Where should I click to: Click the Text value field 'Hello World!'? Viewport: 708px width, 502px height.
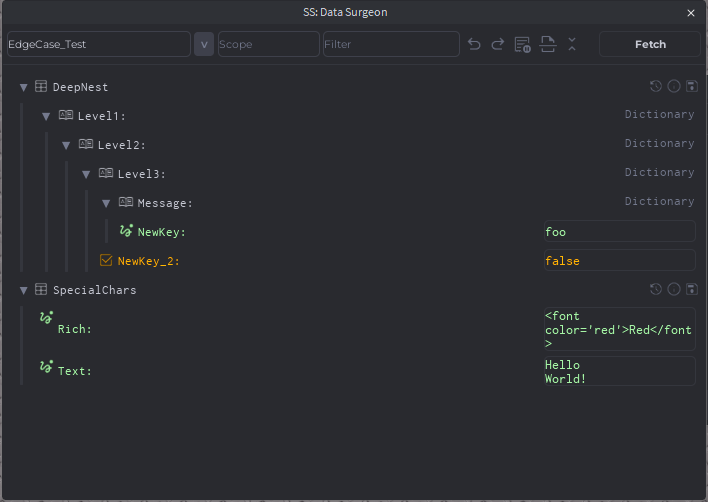click(x=620, y=371)
